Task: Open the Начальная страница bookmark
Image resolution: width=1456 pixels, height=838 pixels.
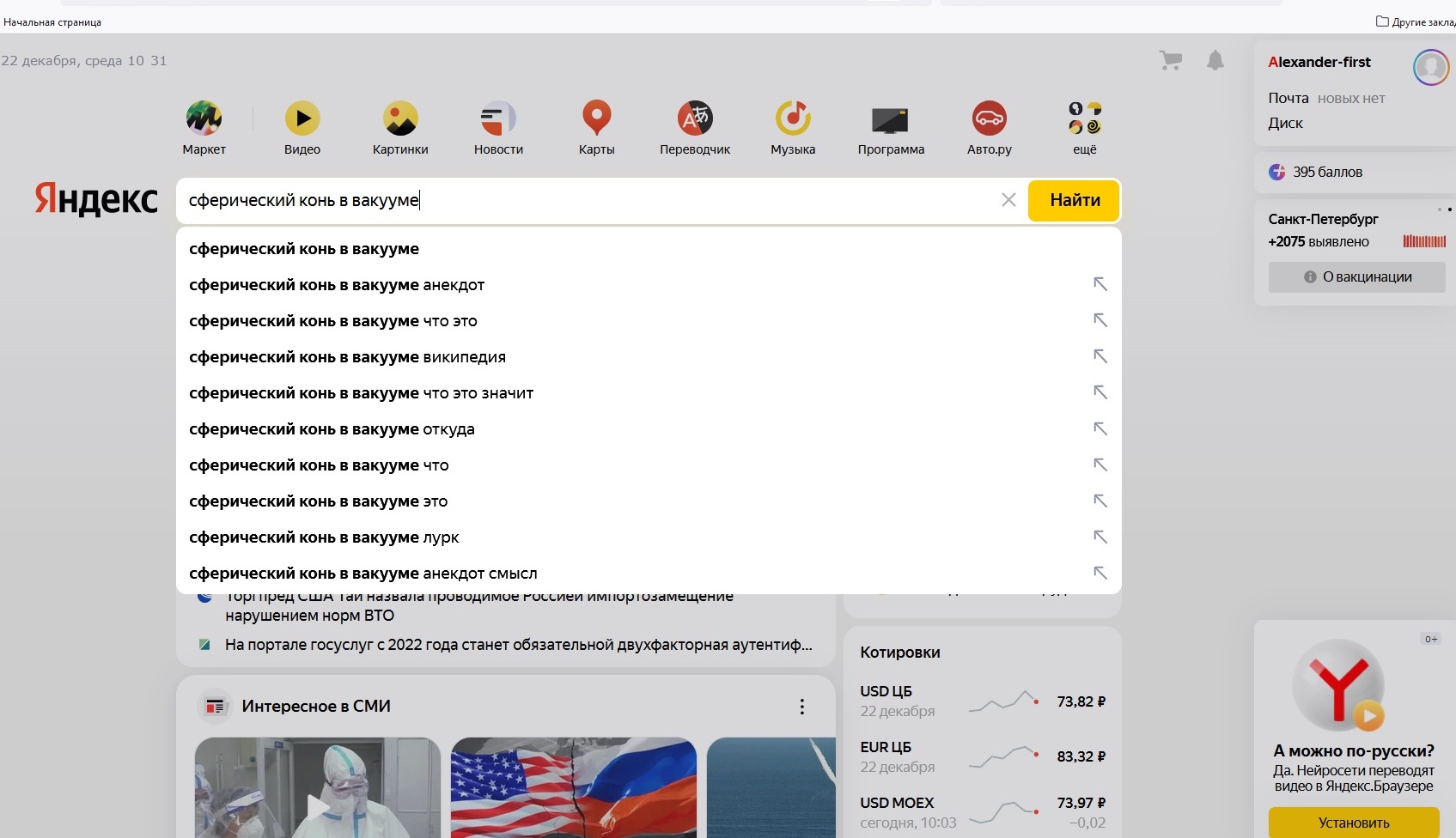Action: coord(52,22)
